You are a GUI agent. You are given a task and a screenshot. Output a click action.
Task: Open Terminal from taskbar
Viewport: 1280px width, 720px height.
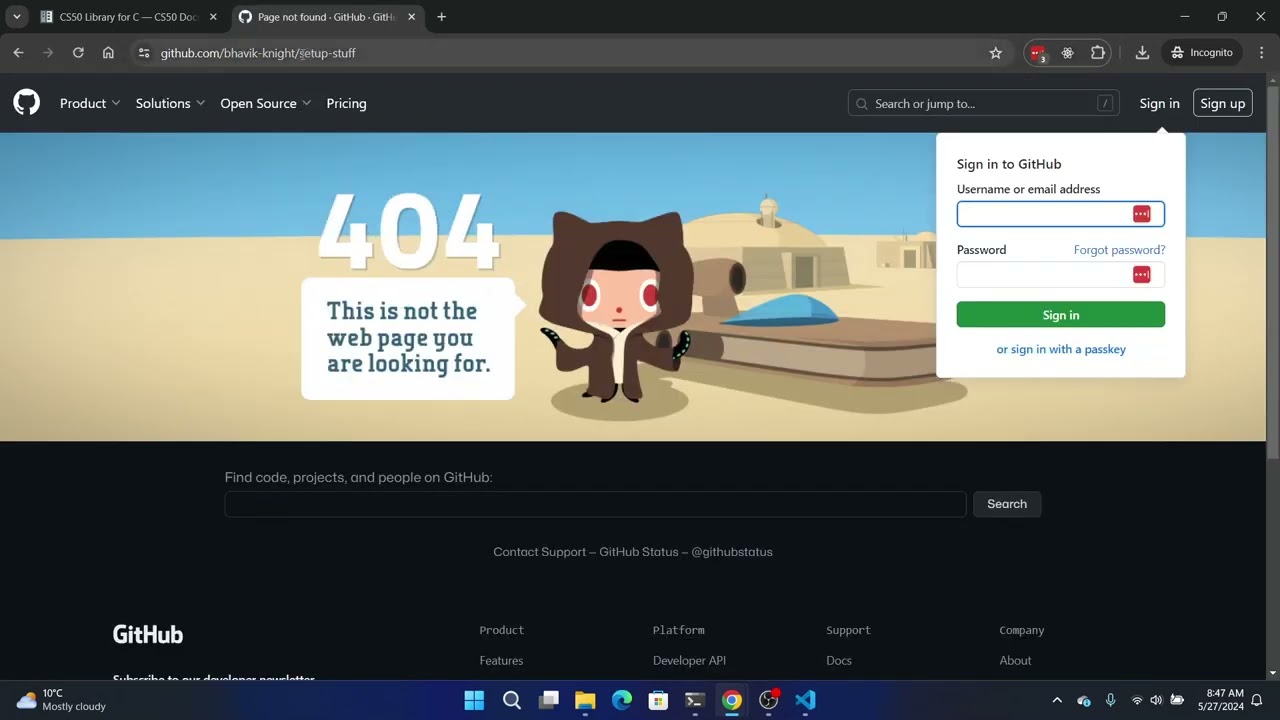point(695,700)
